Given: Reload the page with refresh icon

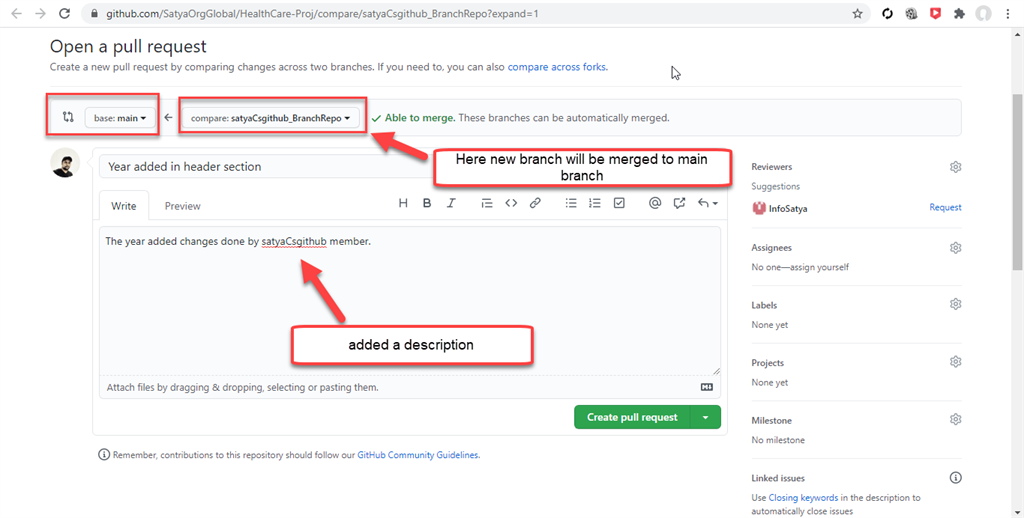Looking at the screenshot, I should pos(64,13).
